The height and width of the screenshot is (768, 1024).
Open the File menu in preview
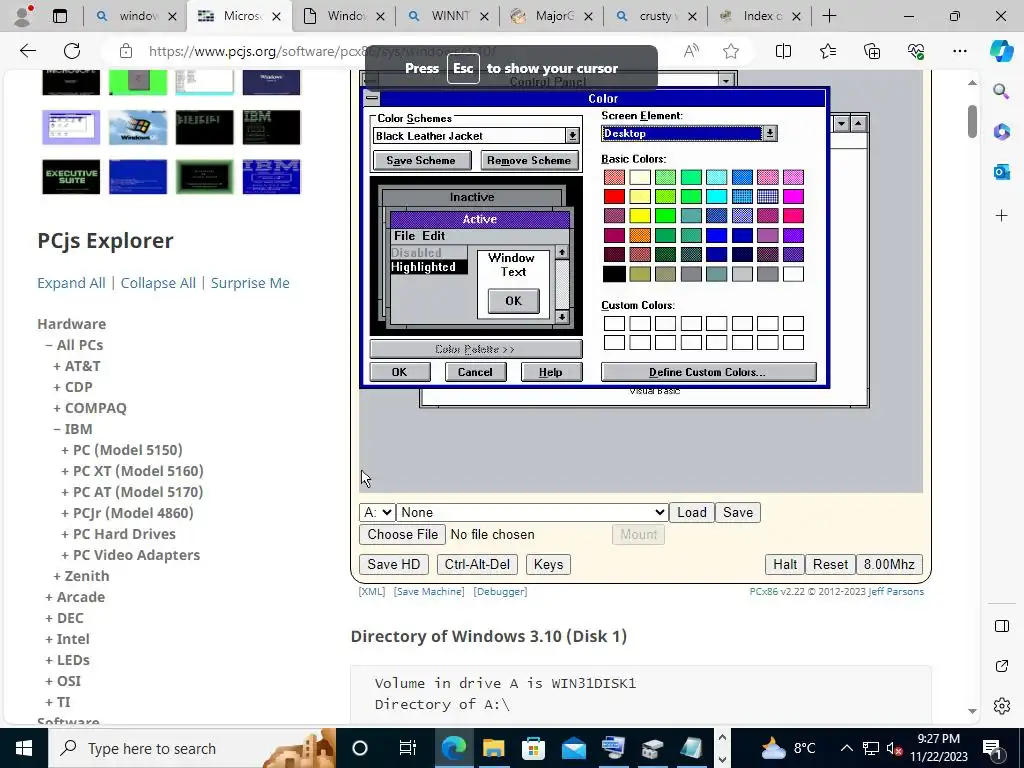tap(404, 236)
